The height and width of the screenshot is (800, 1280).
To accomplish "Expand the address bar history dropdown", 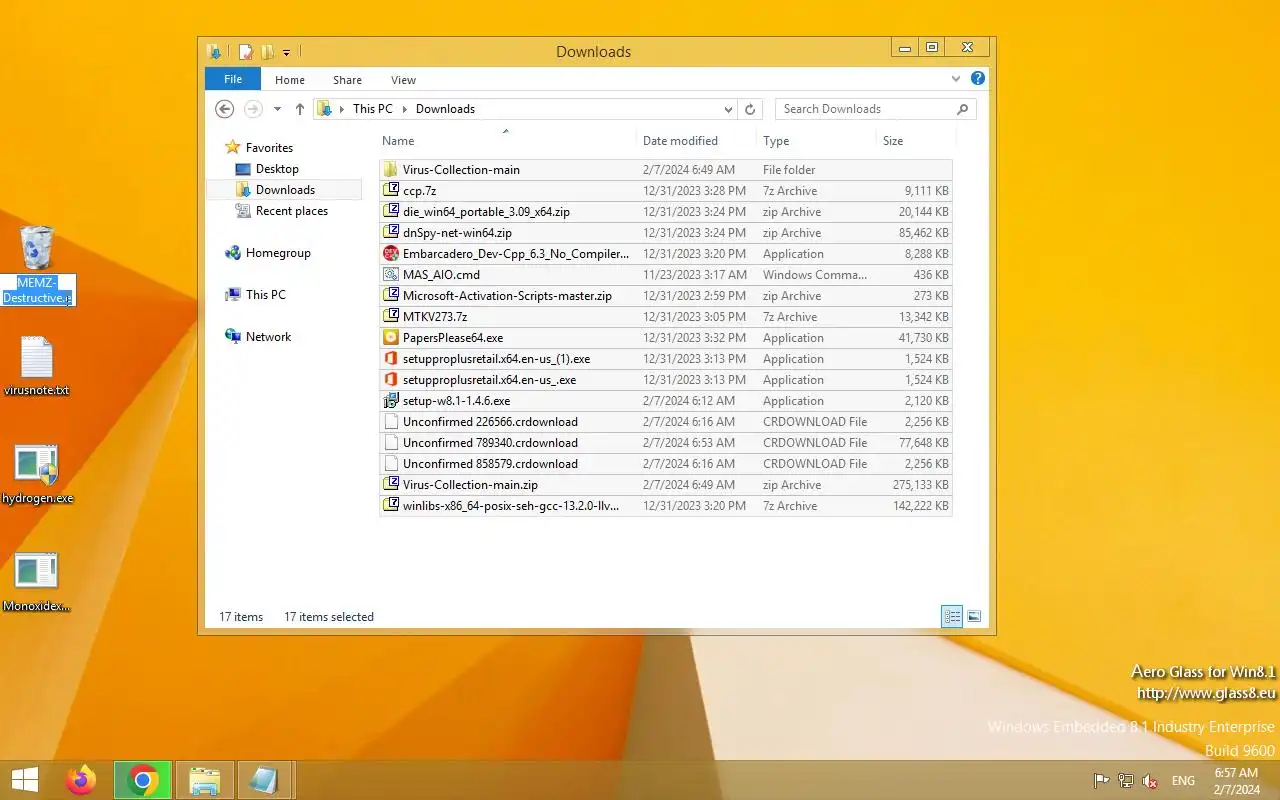I will coord(728,109).
